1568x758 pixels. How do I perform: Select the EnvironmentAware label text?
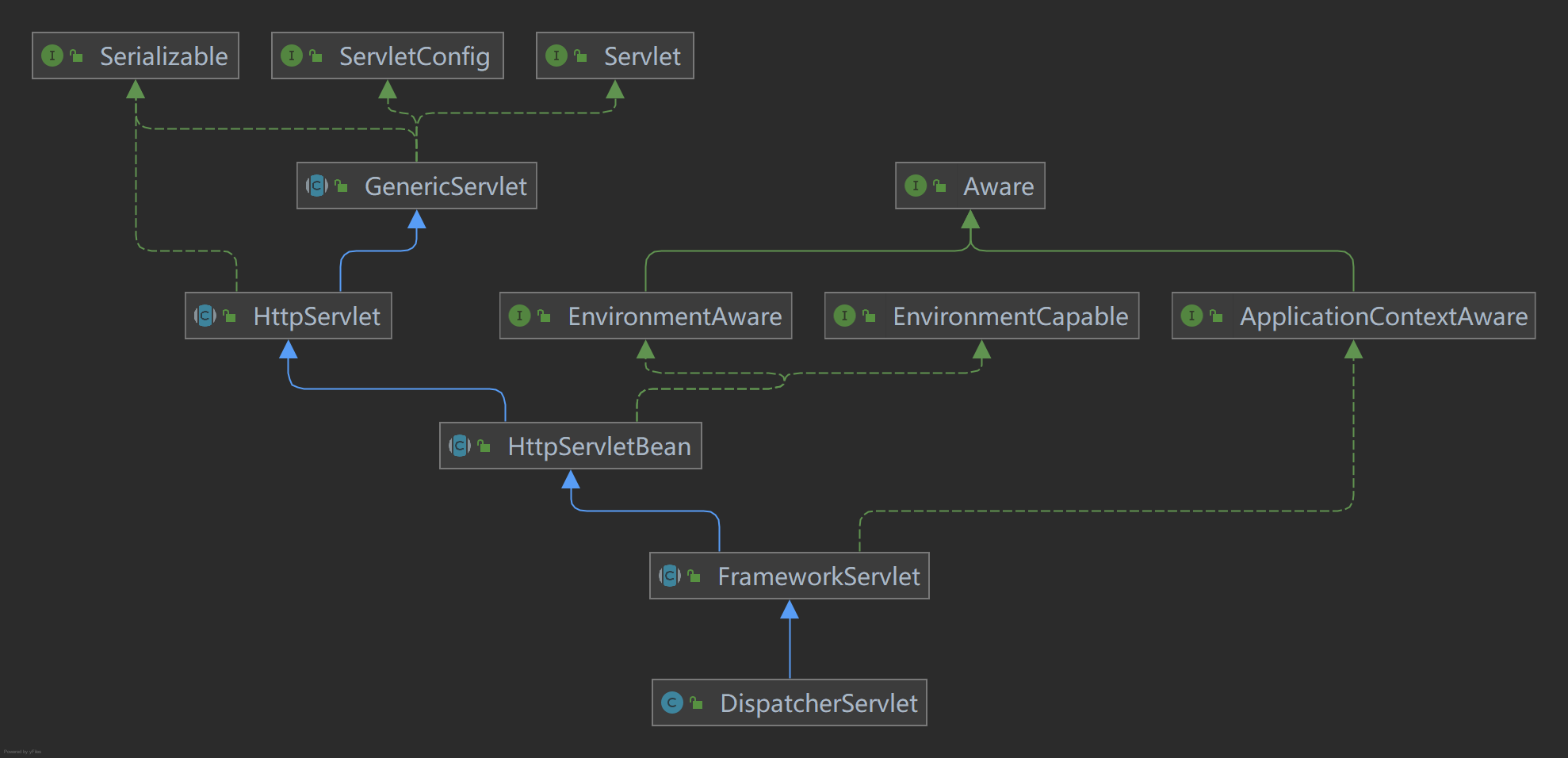point(675,316)
